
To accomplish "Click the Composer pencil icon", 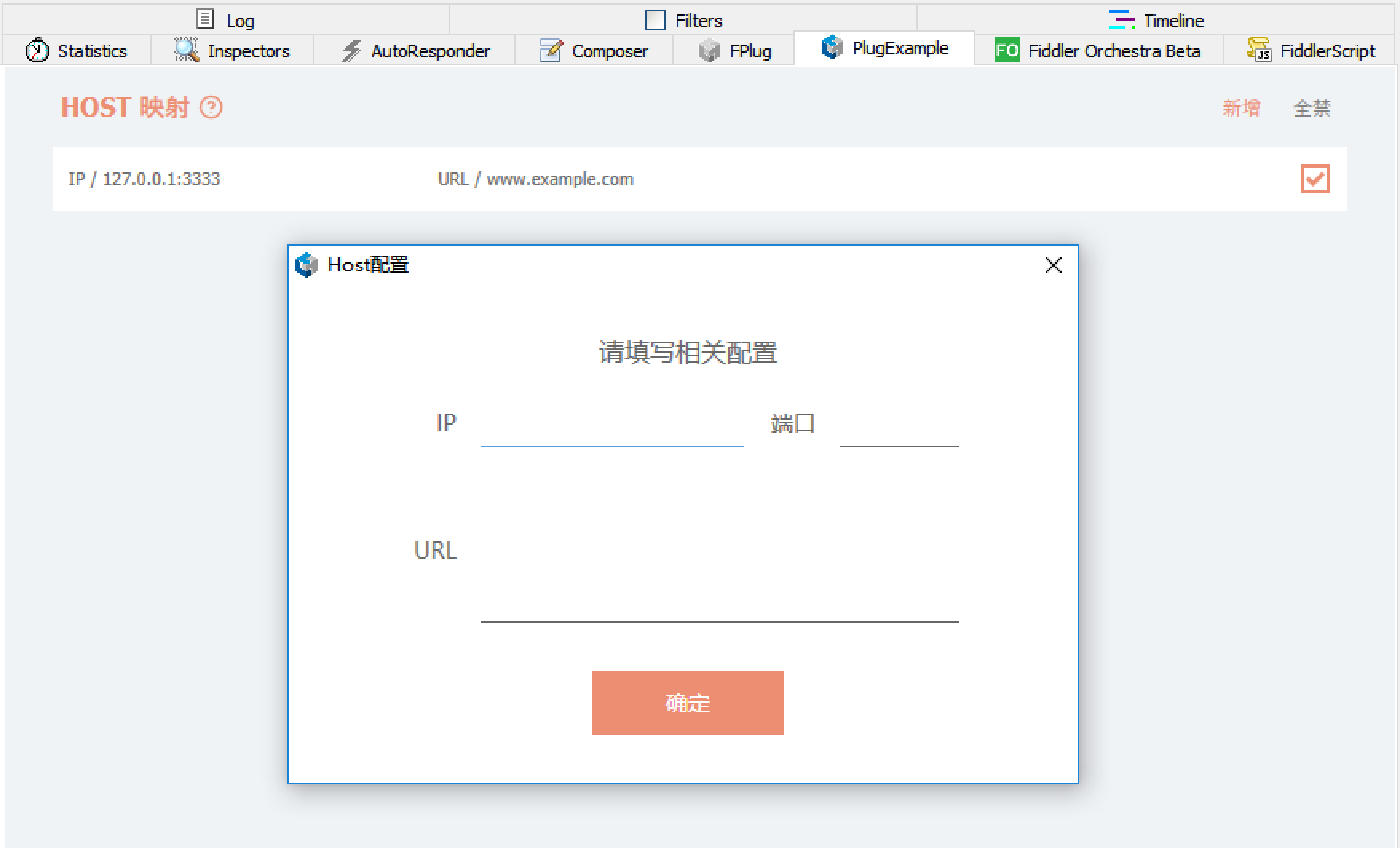I will pos(551,50).
